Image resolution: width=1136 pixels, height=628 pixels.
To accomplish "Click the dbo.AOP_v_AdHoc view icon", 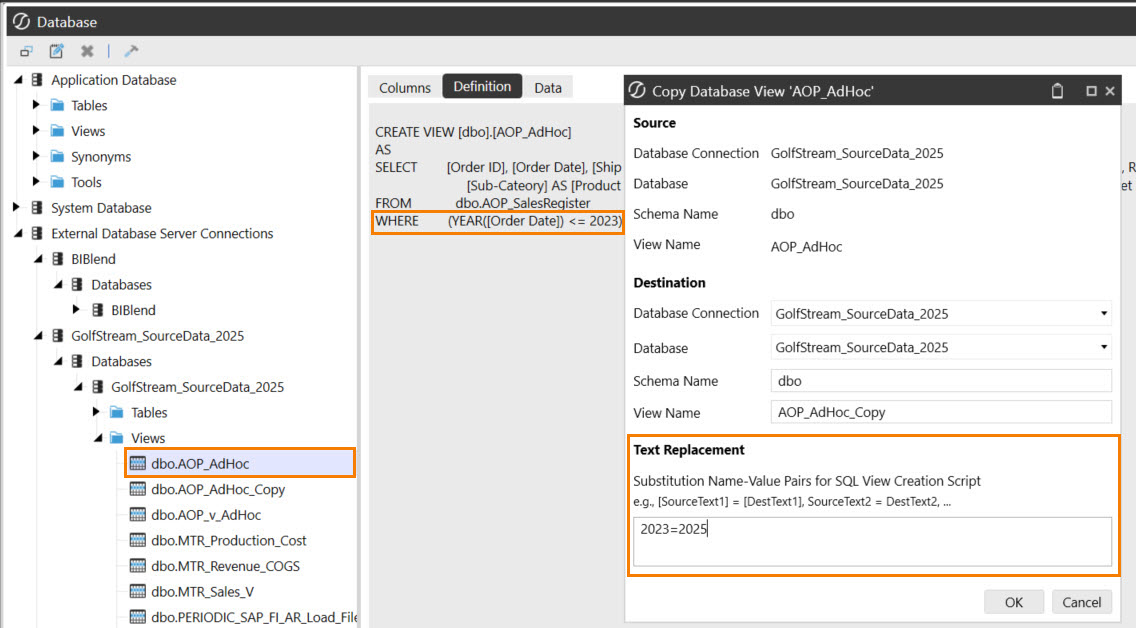I will [x=138, y=514].
